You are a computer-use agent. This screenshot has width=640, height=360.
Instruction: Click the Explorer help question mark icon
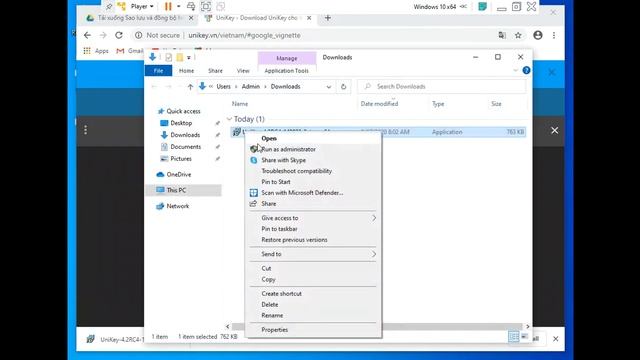point(526,70)
